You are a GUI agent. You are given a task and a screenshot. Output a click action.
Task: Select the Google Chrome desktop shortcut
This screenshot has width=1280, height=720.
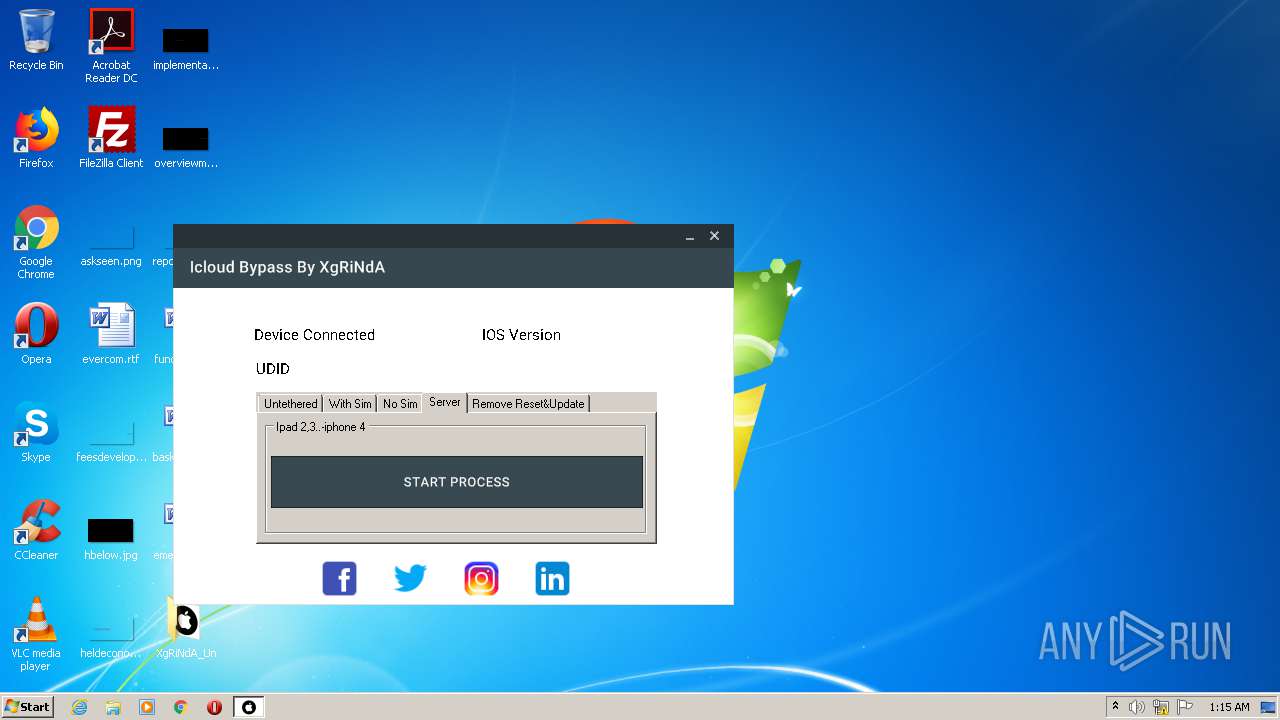pos(36,242)
